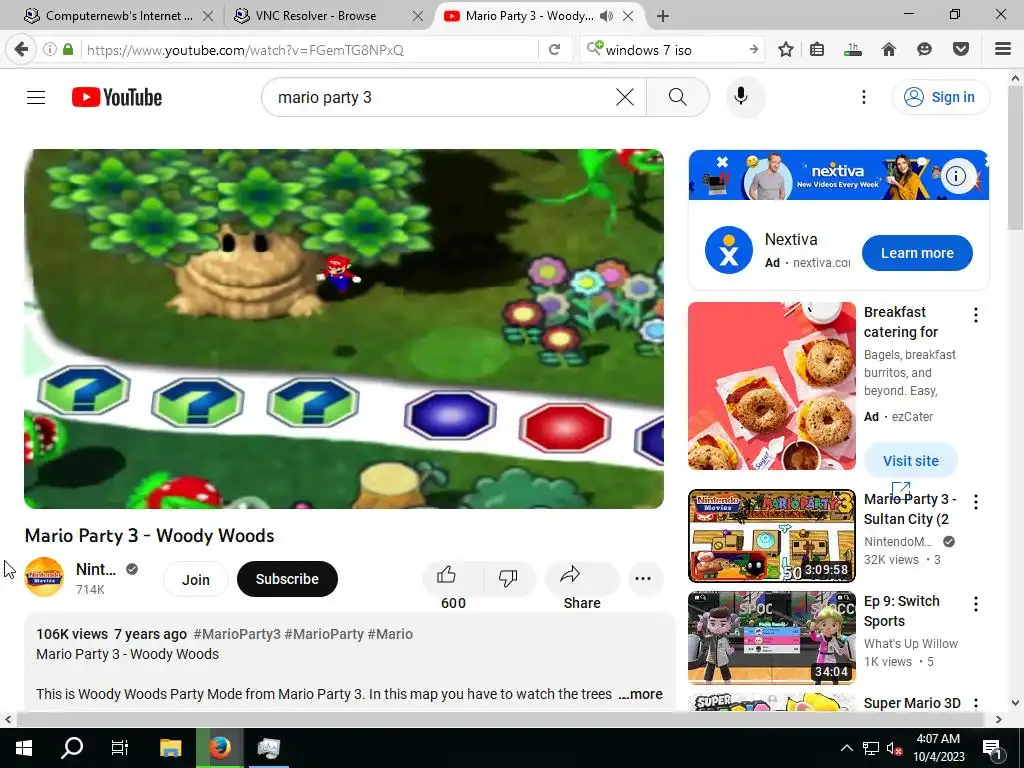Image resolution: width=1024 pixels, height=768 pixels.
Task: Share the Woody Woods video
Action: pyautogui.click(x=582, y=579)
